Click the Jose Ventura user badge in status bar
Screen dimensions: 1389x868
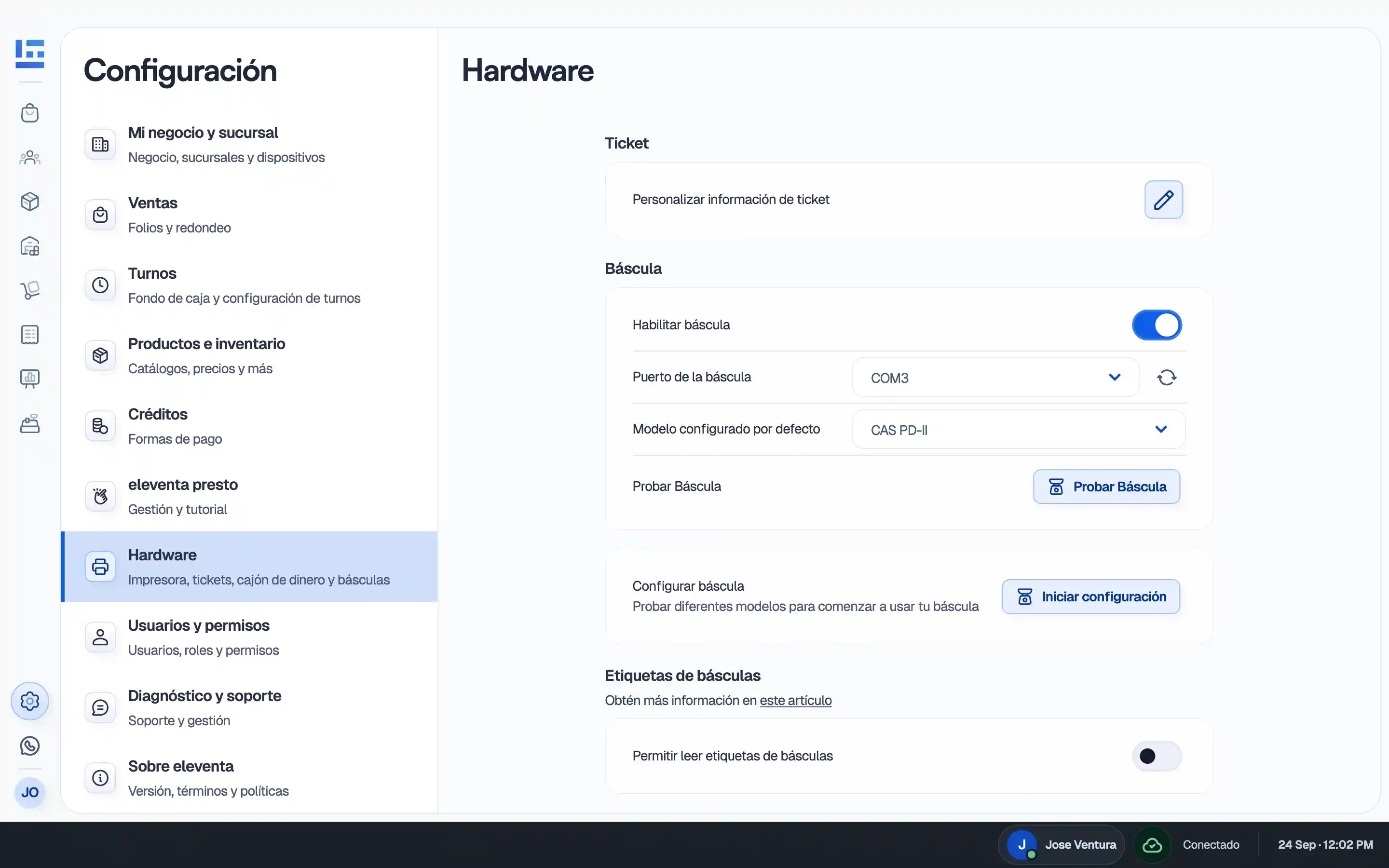pyautogui.click(x=1061, y=845)
